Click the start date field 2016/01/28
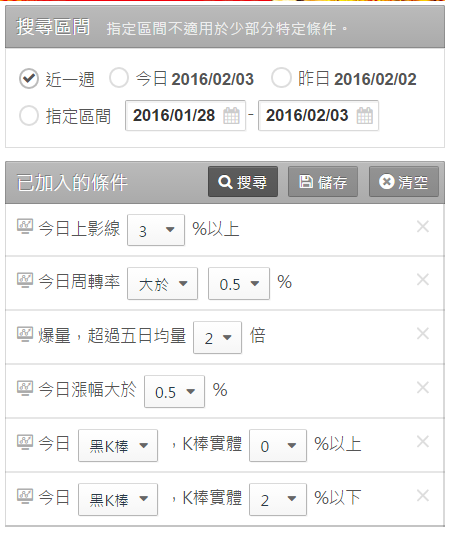The height and width of the screenshot is (533, 451). pyautogui.click(x=186, y=116)
